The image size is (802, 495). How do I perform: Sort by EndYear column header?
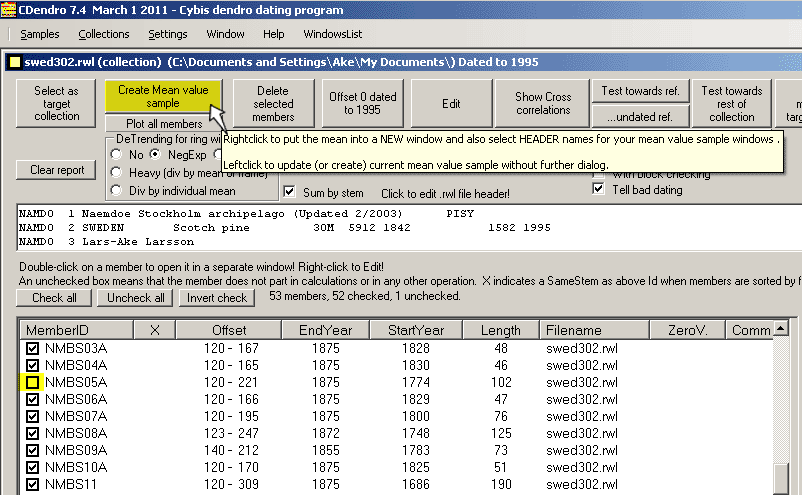coord(326,330)
